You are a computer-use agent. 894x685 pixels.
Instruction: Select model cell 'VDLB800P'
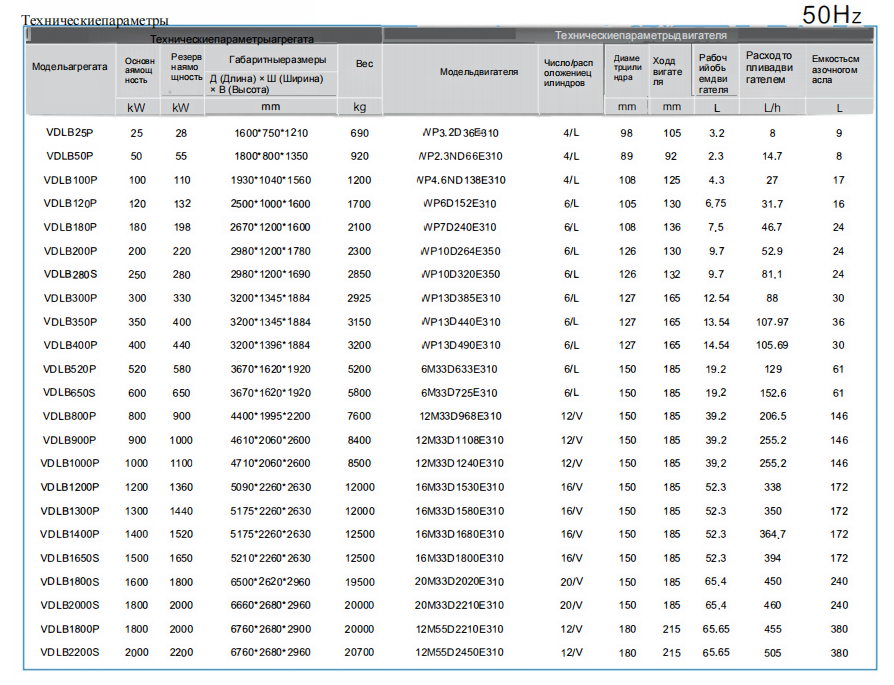coord(70,416)
